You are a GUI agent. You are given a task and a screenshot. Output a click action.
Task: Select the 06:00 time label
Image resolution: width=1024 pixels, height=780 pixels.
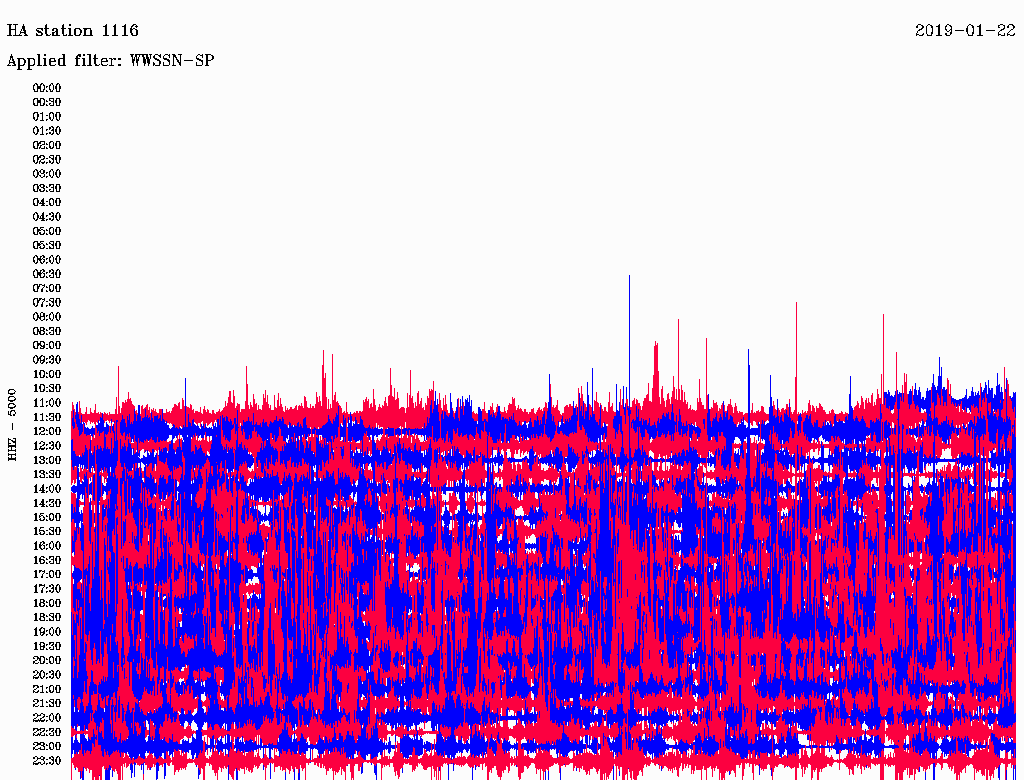[x=47, y=260]
